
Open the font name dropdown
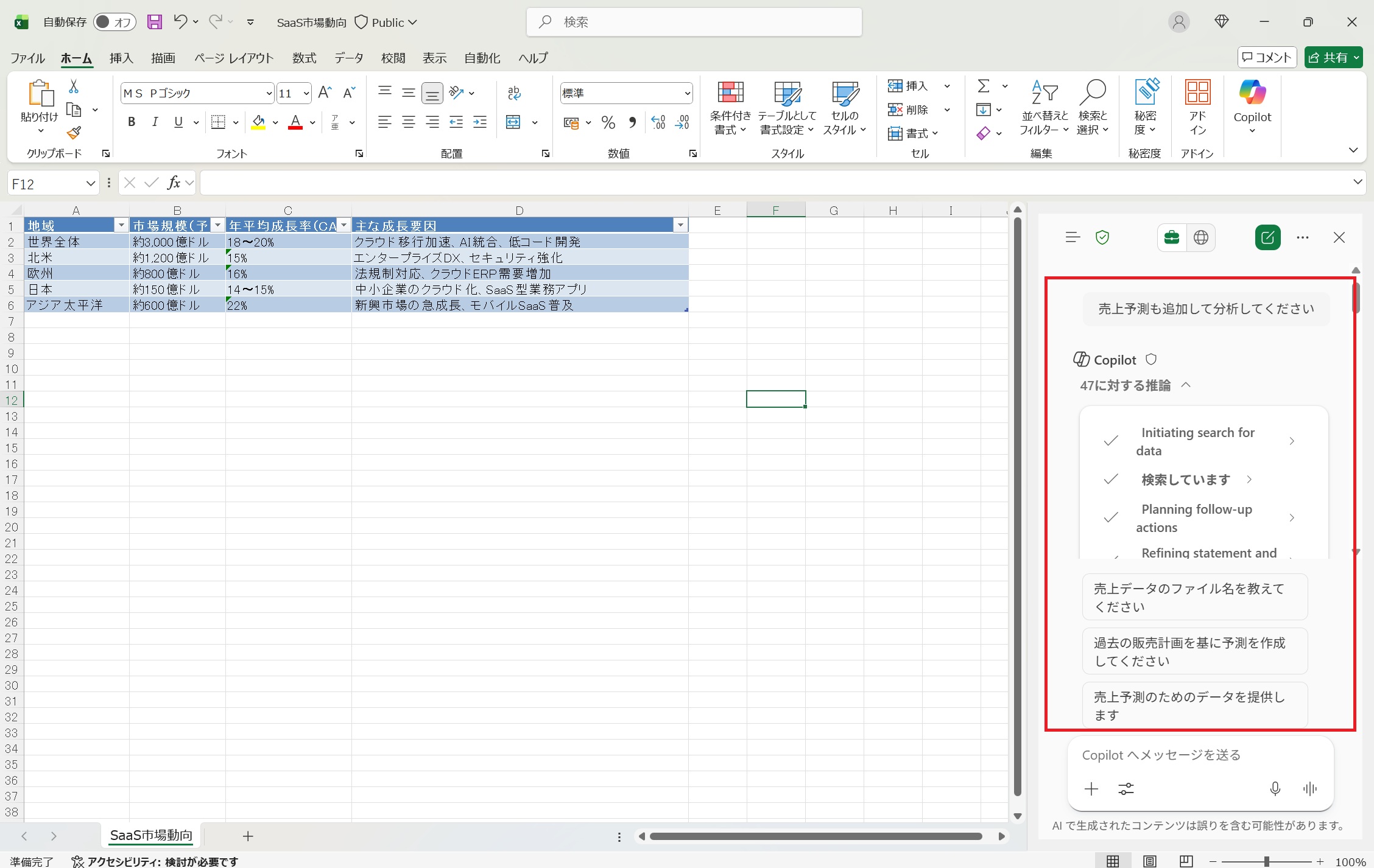269,93
